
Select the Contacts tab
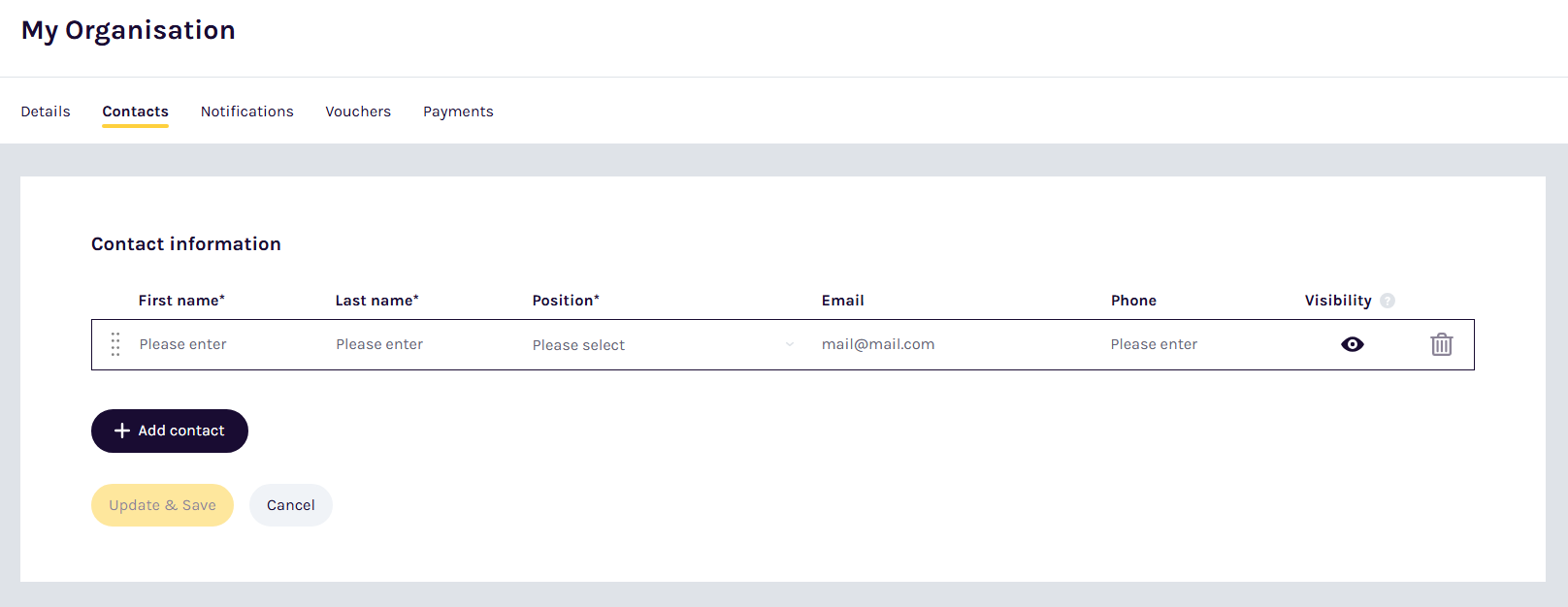136,112
